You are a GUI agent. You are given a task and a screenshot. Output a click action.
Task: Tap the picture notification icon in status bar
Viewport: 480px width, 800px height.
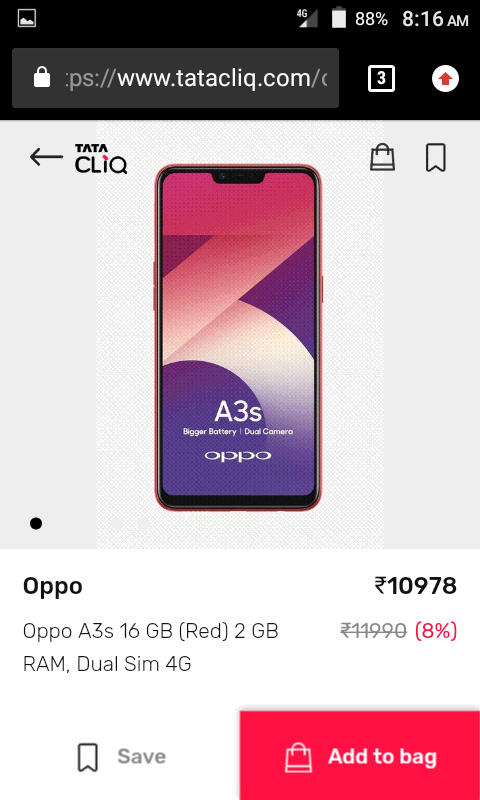coord(27,19)
